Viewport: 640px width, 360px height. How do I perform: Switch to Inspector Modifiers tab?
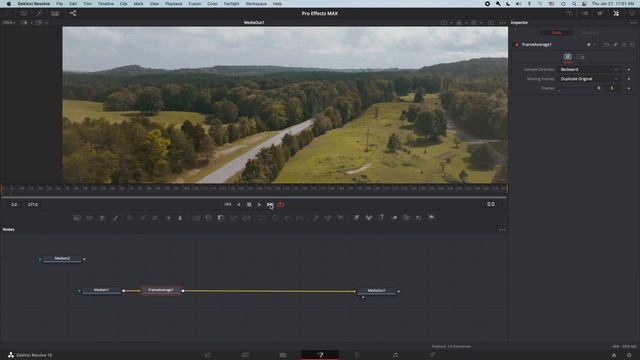pos(590,33)
